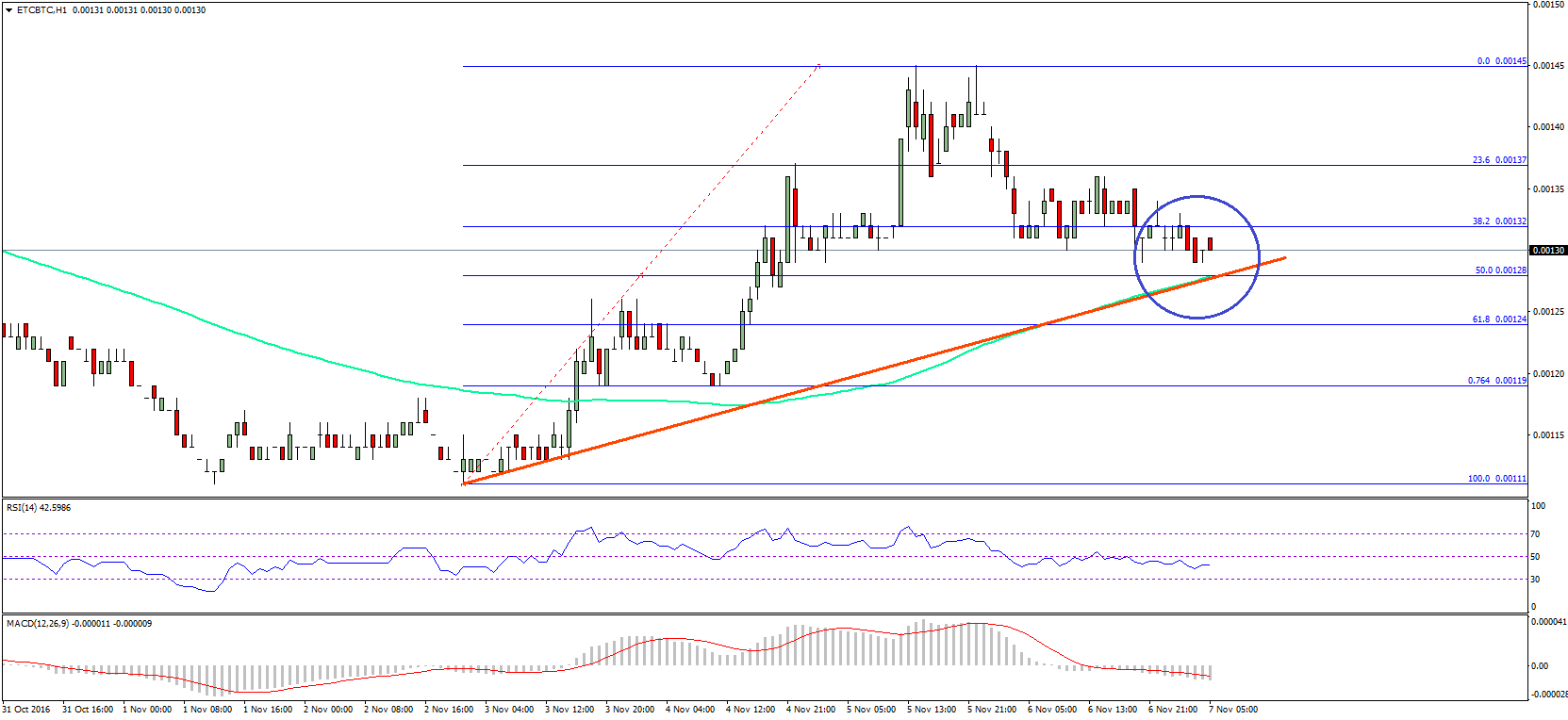The width and height of the screenshot is (1568, 720).
Task: Click the 3 Nov 12:00 time label
Action: click(569, 710)
